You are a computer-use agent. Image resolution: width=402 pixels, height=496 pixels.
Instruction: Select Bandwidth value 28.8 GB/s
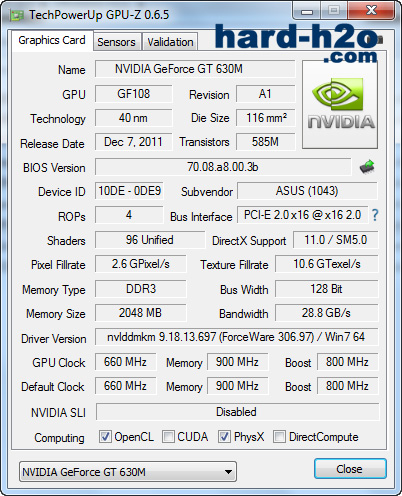point(327,313)
